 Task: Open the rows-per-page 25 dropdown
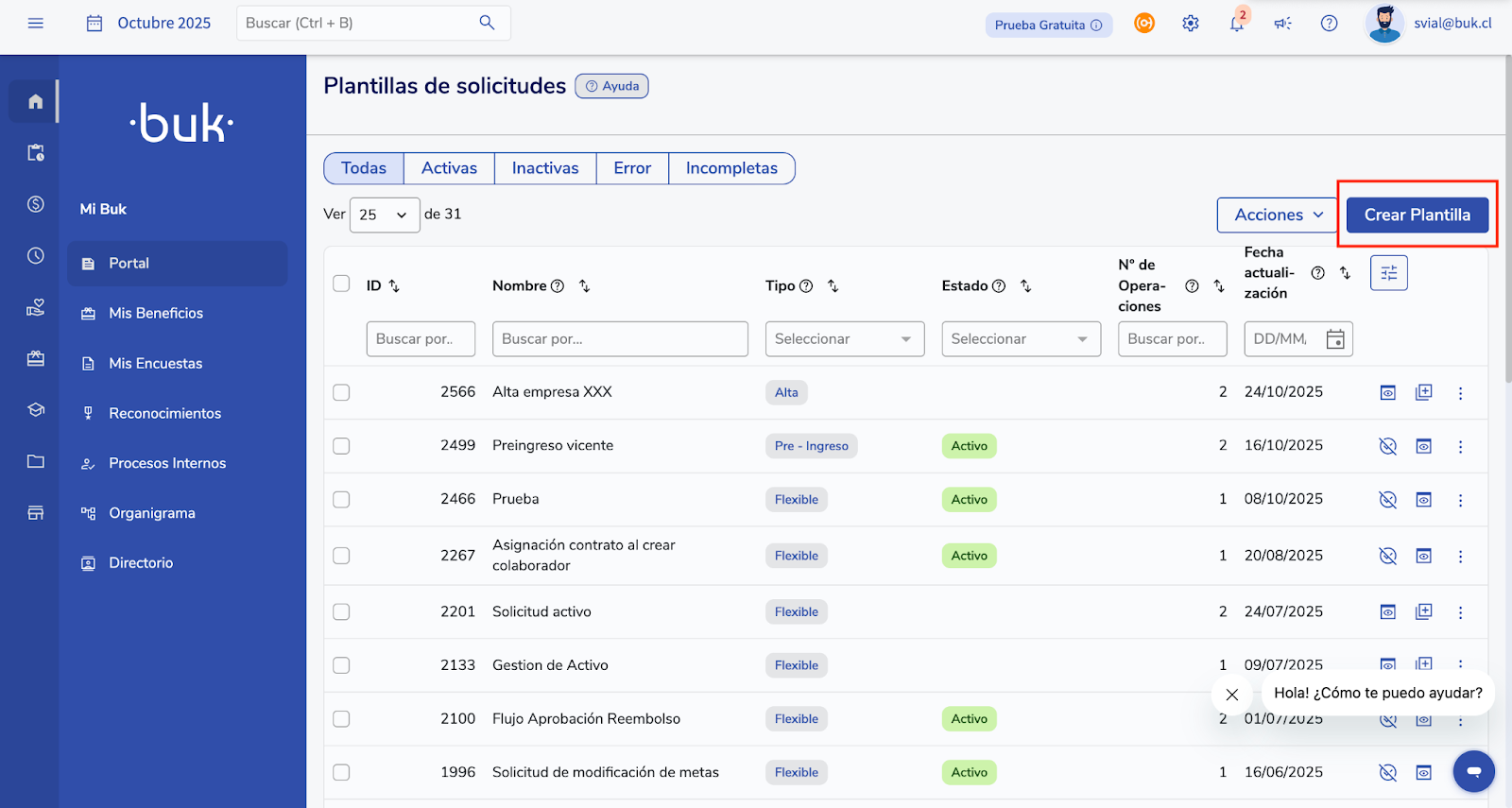[384, 215]
